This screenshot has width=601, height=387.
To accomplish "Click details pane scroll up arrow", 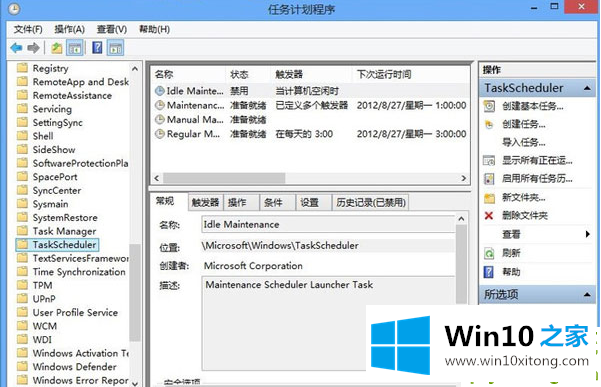I will click(x=461, y=219).
